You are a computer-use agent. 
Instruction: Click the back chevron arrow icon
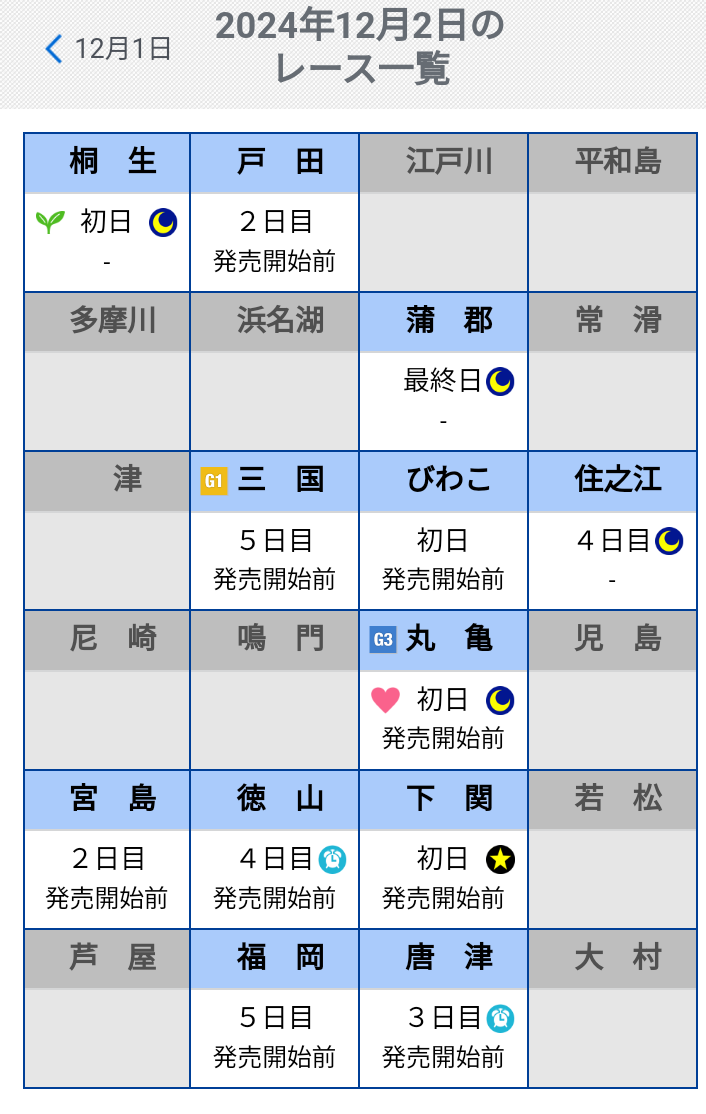[54, 48]
